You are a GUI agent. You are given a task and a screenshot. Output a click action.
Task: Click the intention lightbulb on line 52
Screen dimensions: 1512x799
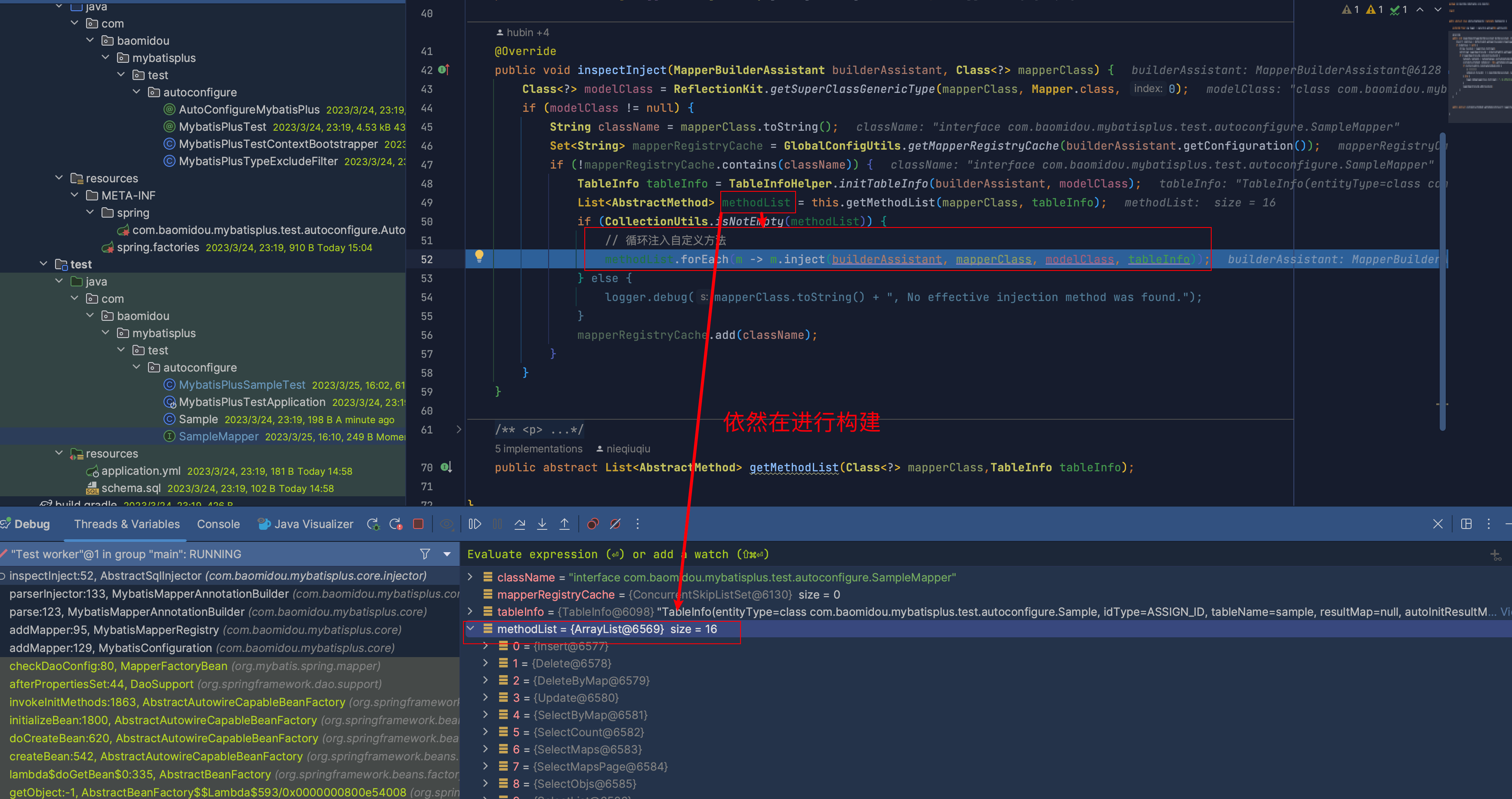[x=479, y=256]
